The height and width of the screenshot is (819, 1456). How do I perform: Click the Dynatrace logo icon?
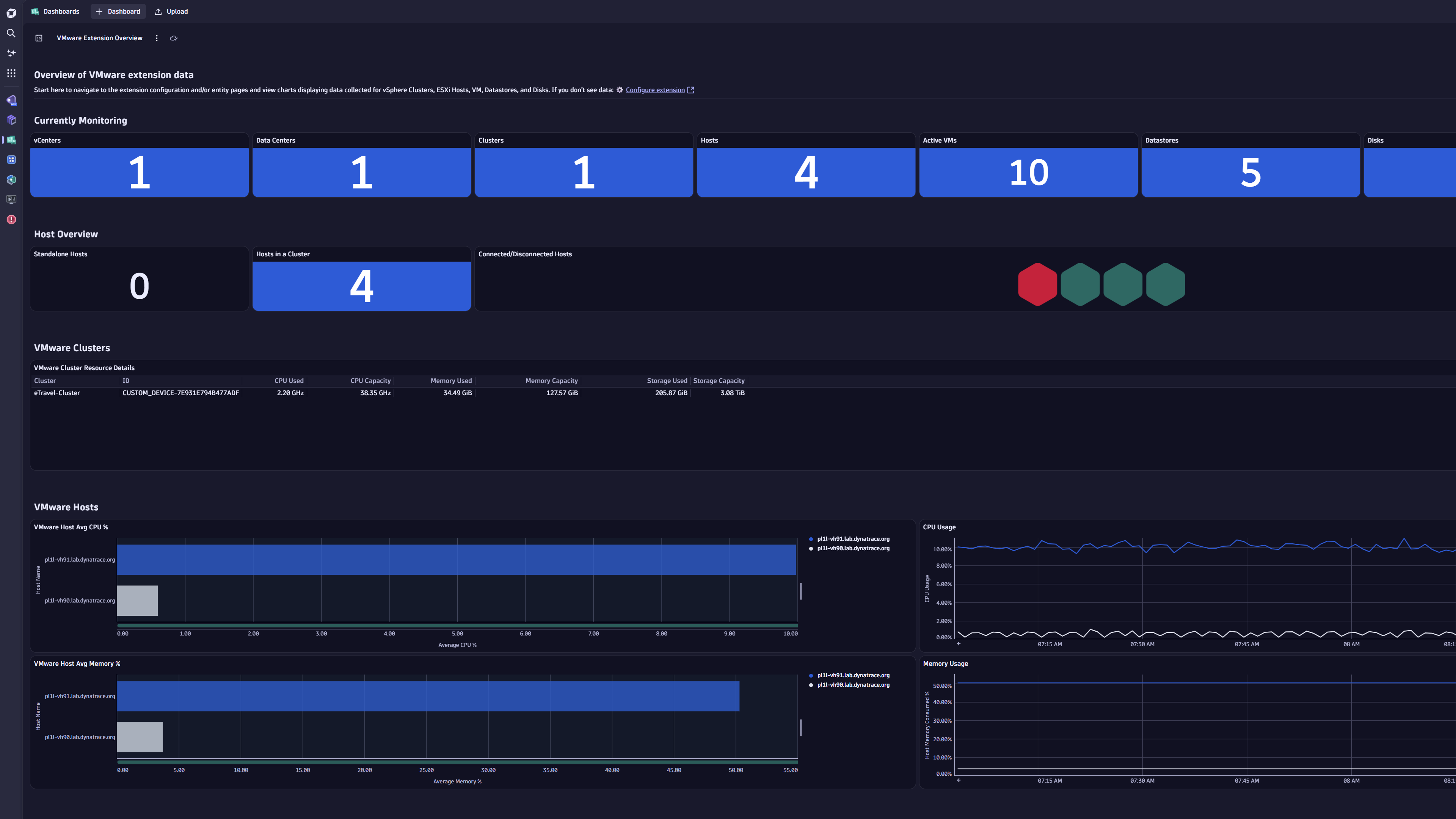pos(11,13)
